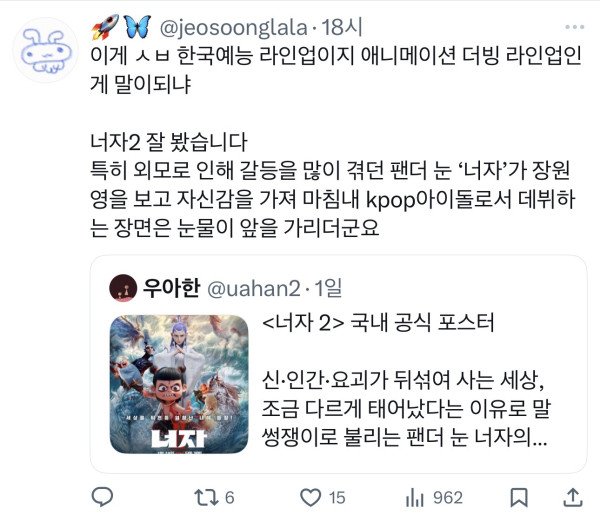Open the main tweet body text starting 이게
This screenshot has width=600, height=515.
coord(336,70)
